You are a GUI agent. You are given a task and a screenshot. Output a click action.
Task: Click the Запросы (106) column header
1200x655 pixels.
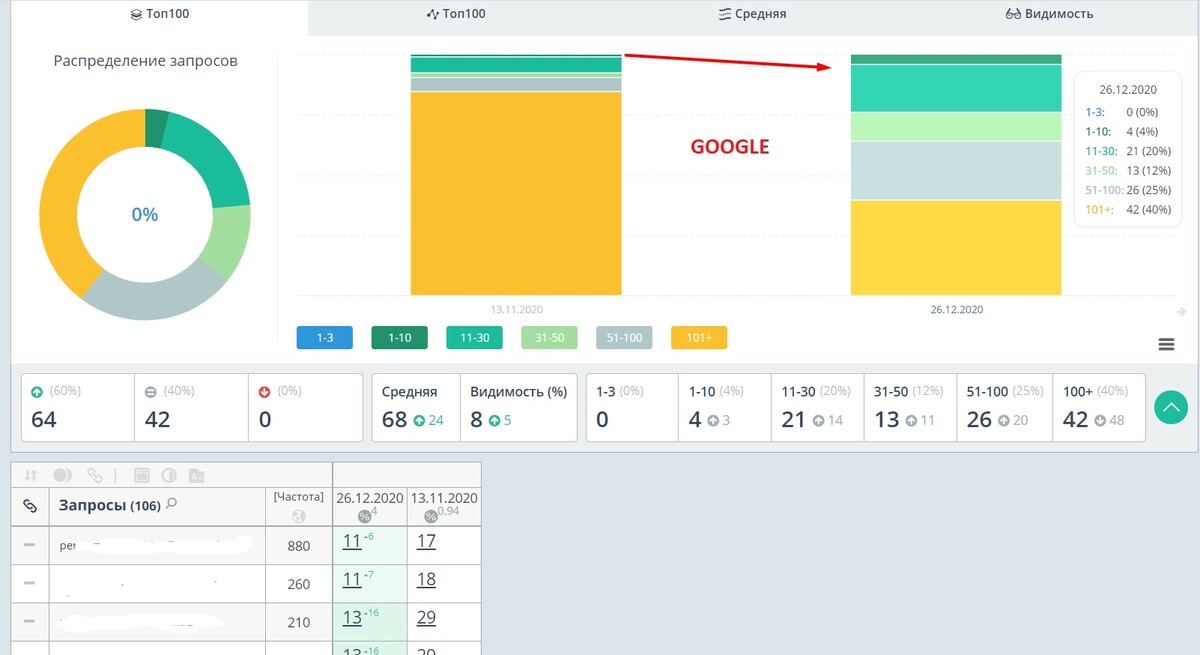coord(110,506)
